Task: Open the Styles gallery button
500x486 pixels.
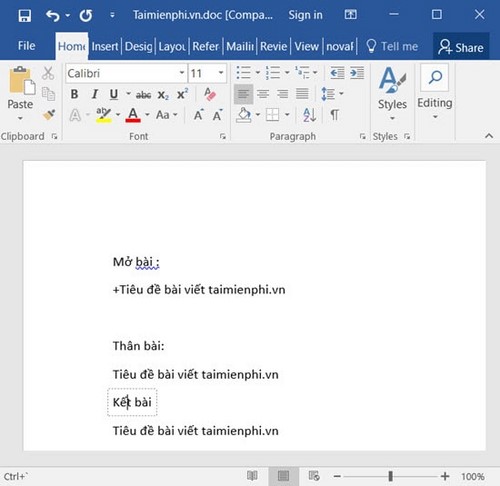Action: click(392, 93)
